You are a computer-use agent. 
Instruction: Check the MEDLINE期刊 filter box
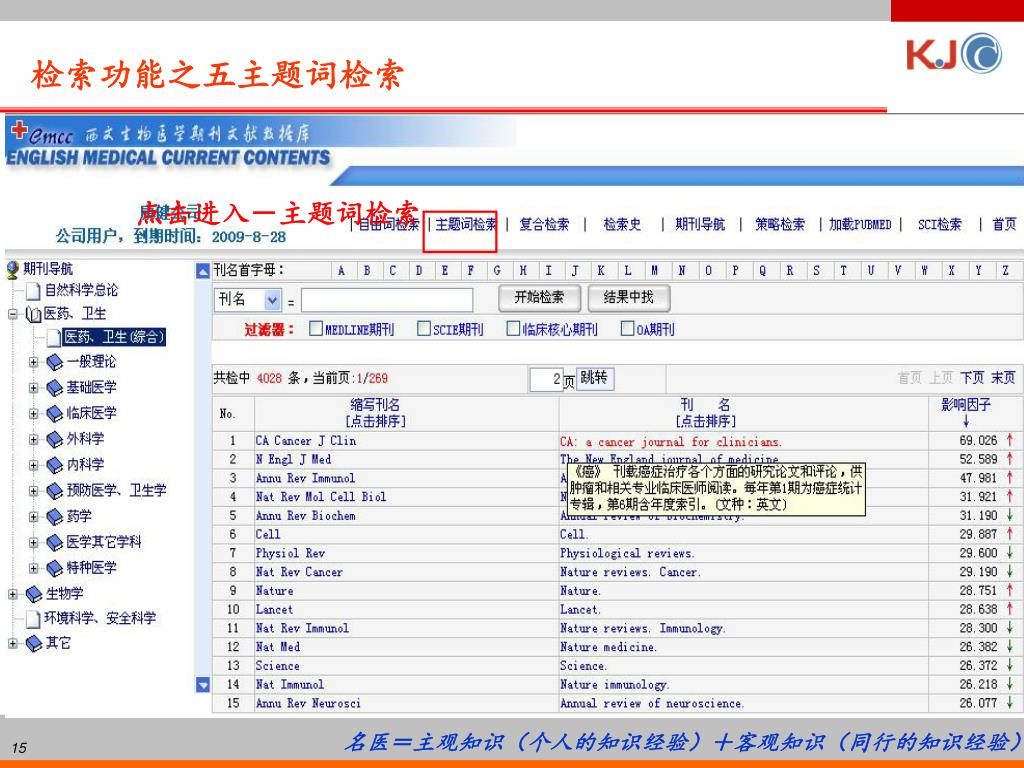316,328
